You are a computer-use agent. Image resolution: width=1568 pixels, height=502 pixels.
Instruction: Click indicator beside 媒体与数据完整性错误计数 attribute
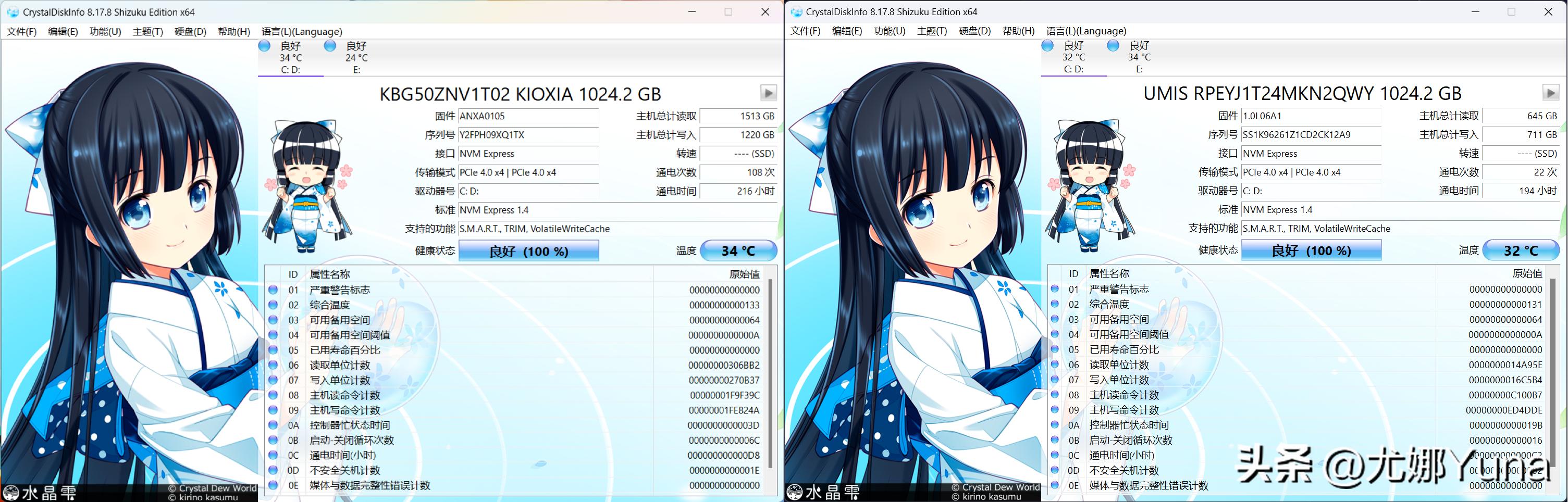[272, 485]
